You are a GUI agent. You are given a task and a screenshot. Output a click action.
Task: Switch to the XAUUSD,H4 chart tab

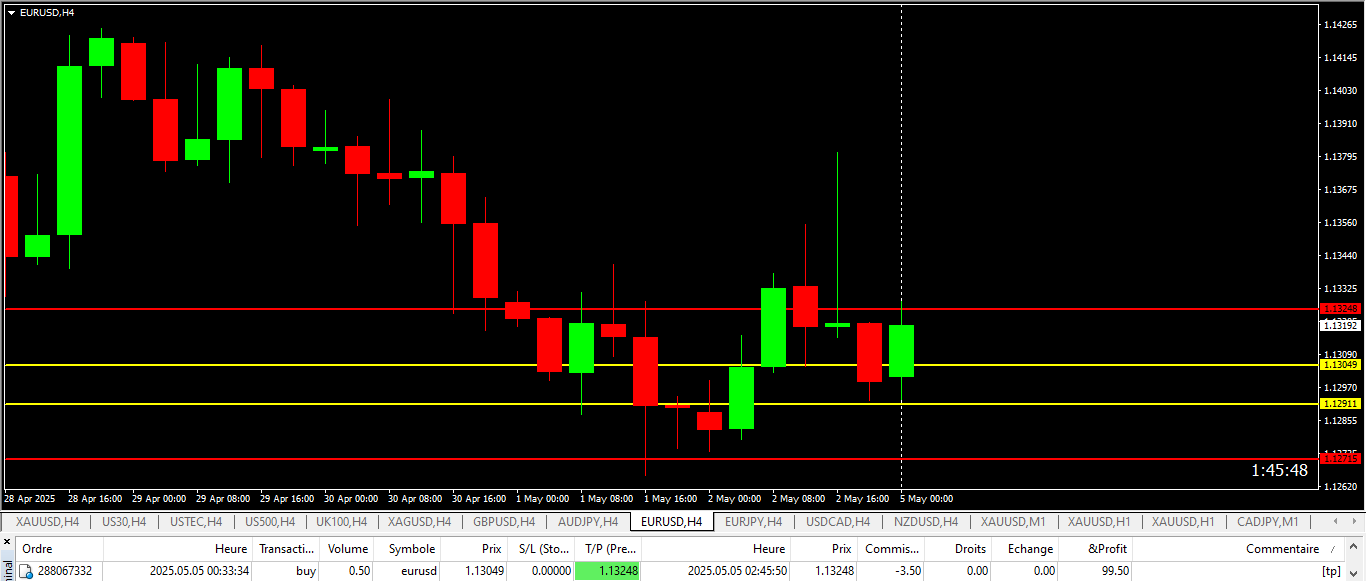[47, 521]
